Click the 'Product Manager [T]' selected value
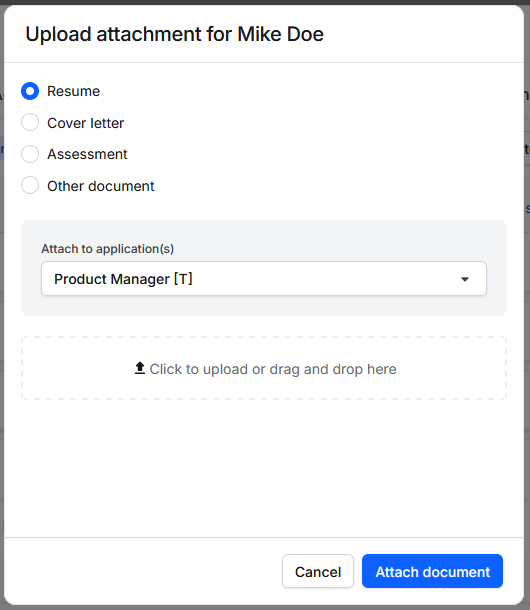The height and width of the screenshot is (610, 530). click(x=123, y=279)
